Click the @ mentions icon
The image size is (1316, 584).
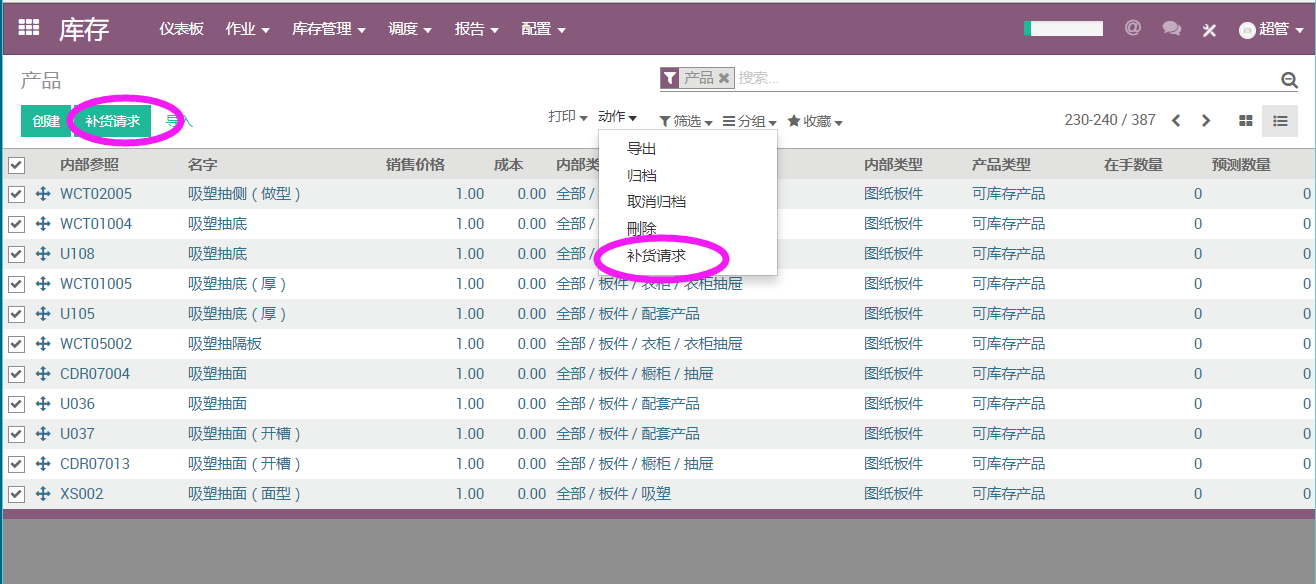point(1133,28)
